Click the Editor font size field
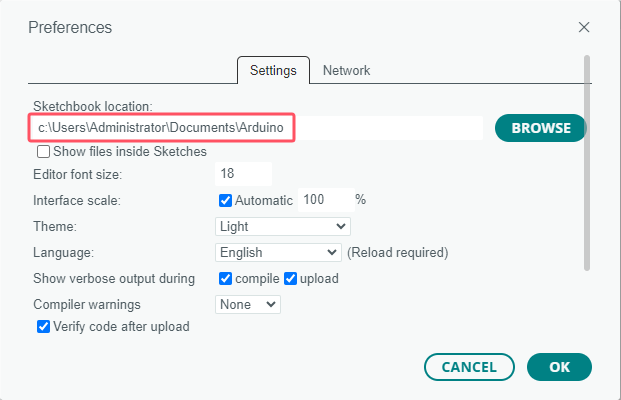 pyautogui.click(x=244, y=174)
